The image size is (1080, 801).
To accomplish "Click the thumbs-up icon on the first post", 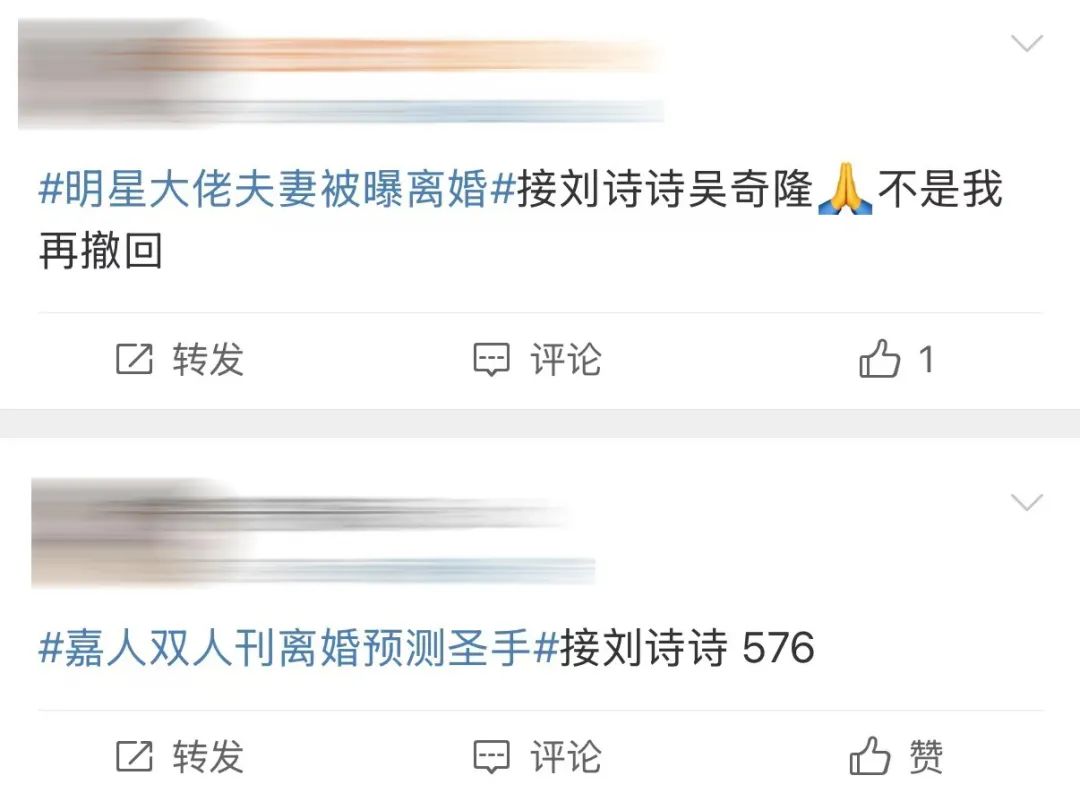I will tap(880, 358).
